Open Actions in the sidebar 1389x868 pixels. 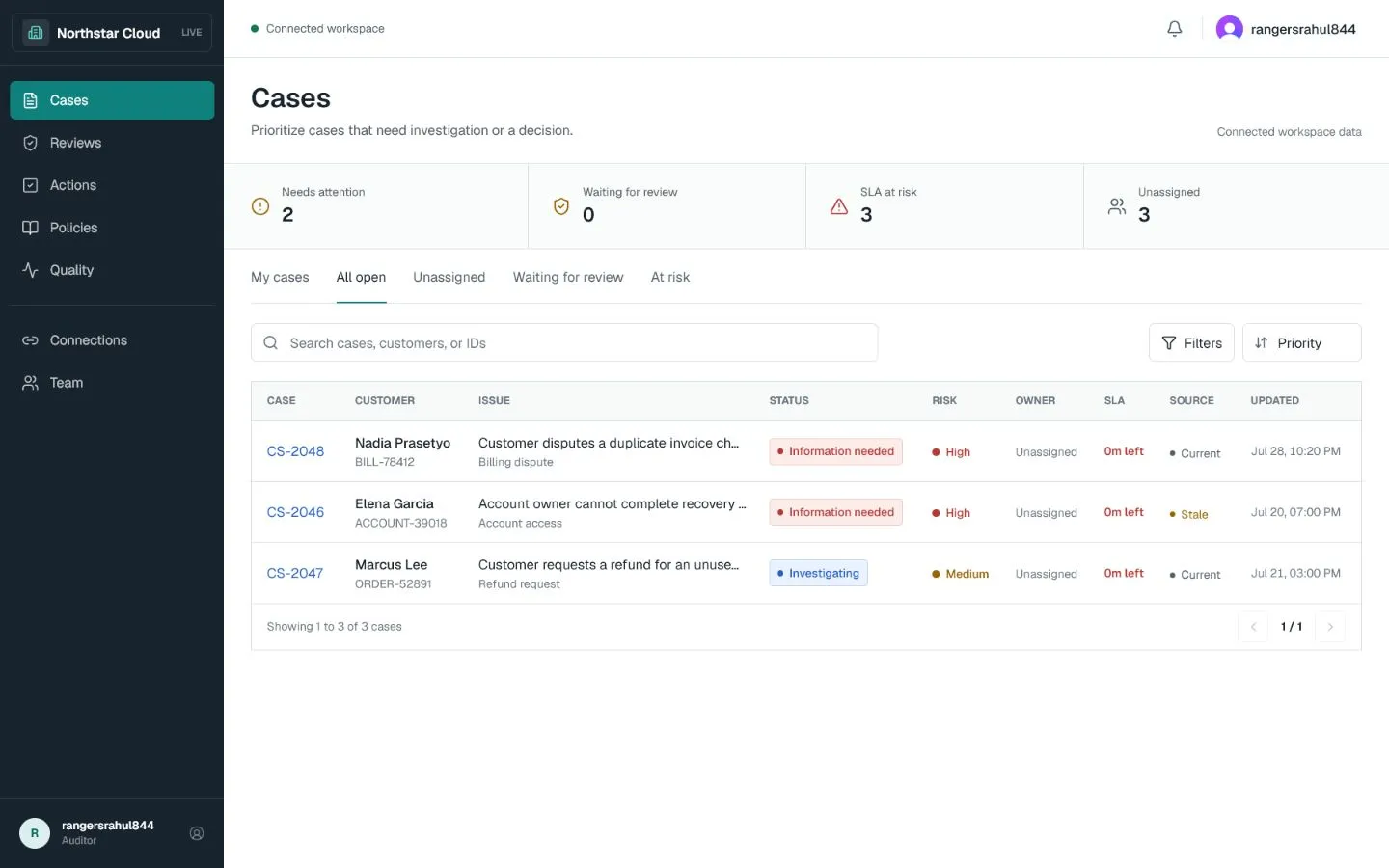(x=112, y=185)
